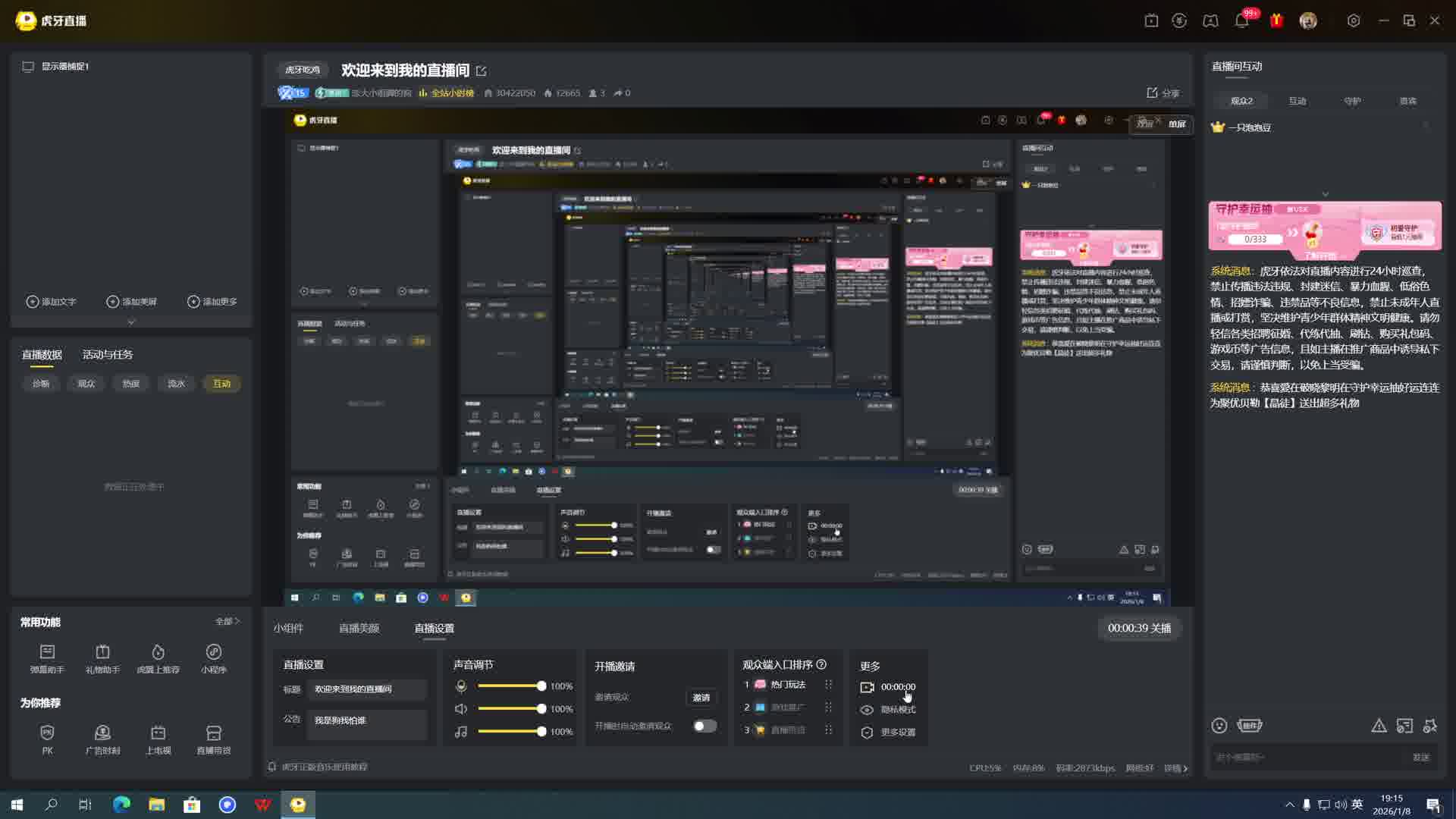Click the edit icon beside stream title
This screenshot has height=819, width=1456.
tap(481, 71)
